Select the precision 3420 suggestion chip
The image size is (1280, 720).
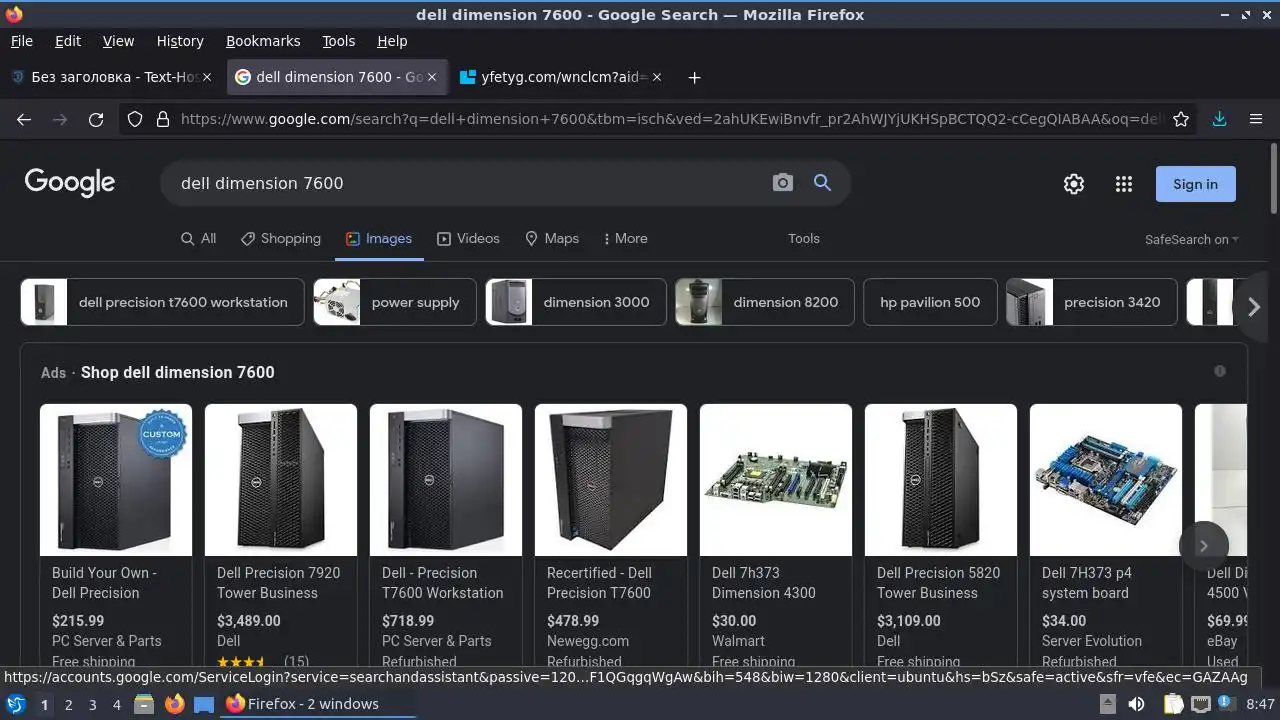click(x=1092, y=302)
